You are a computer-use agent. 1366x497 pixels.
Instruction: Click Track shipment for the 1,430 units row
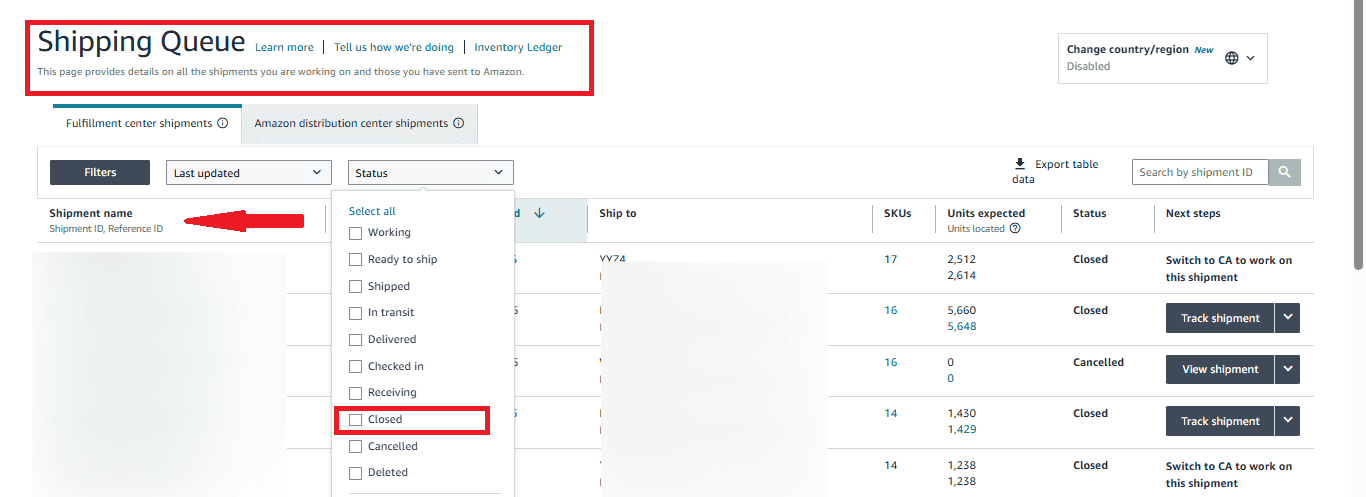[1220, 421]
